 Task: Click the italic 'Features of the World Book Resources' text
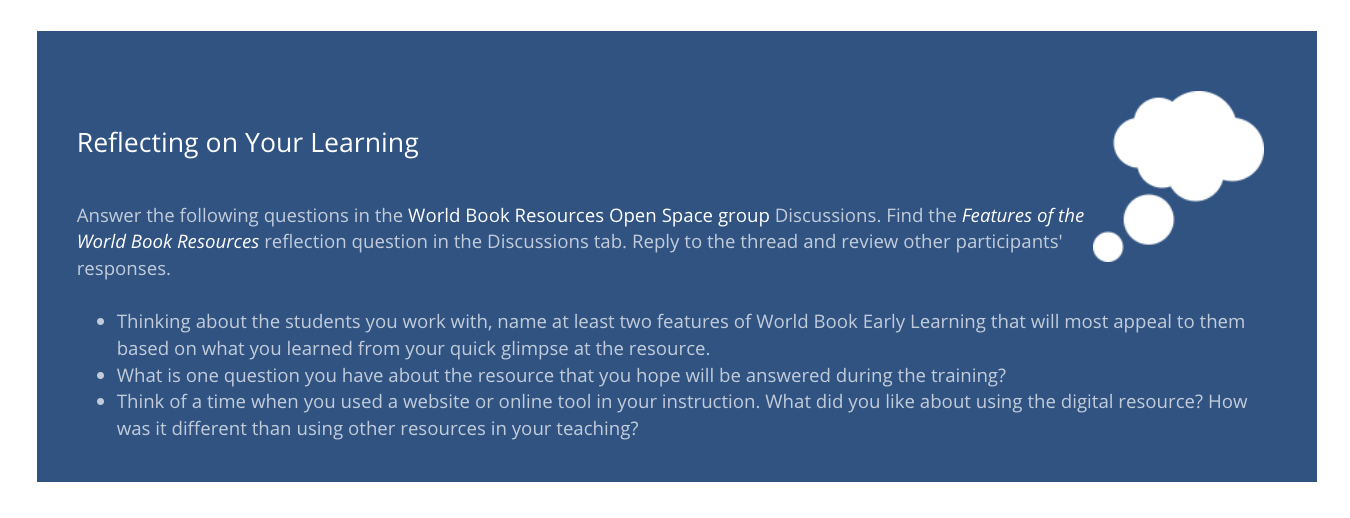tap(580, 228)
